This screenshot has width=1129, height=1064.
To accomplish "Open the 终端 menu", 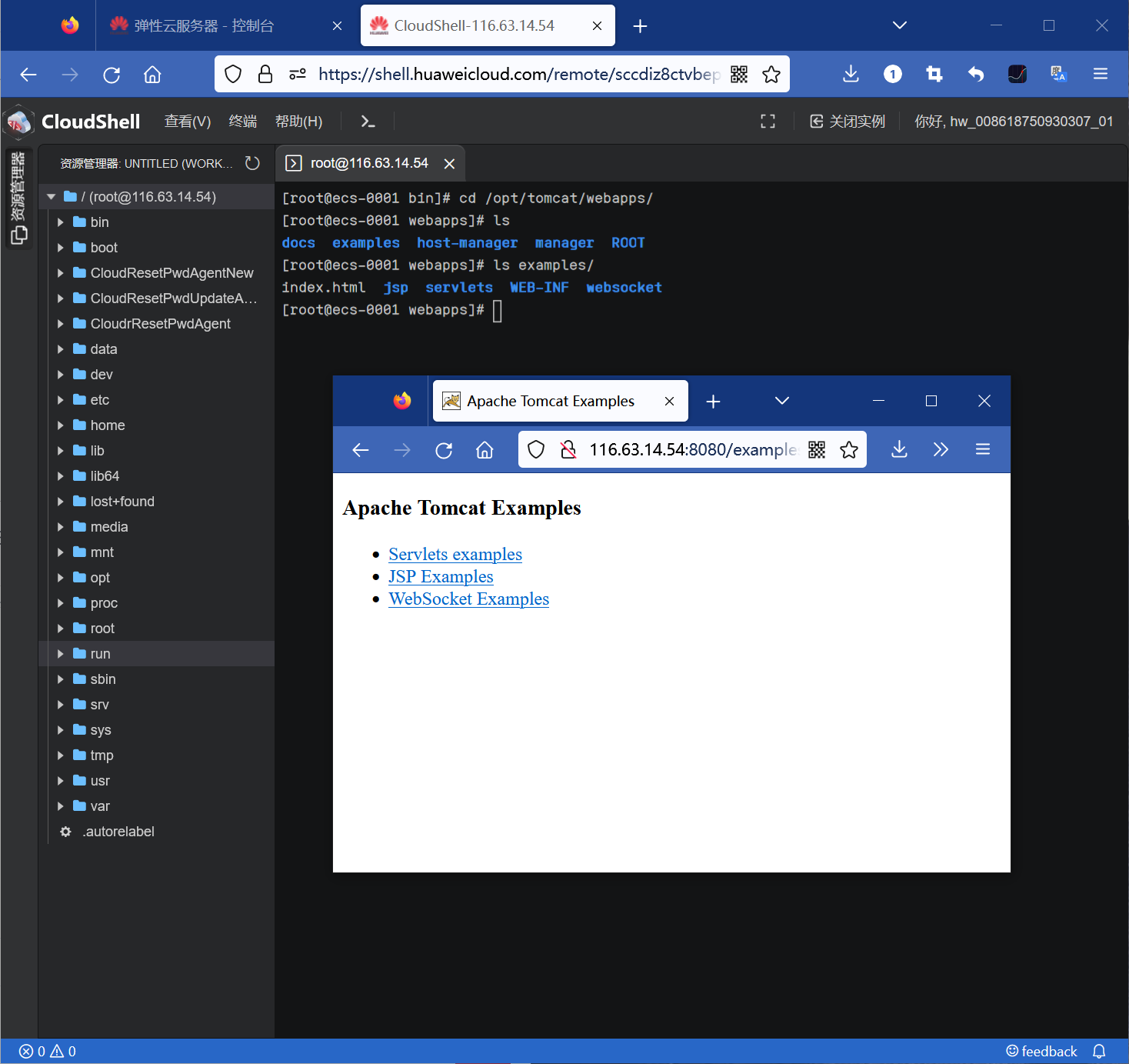I will 243,122.
